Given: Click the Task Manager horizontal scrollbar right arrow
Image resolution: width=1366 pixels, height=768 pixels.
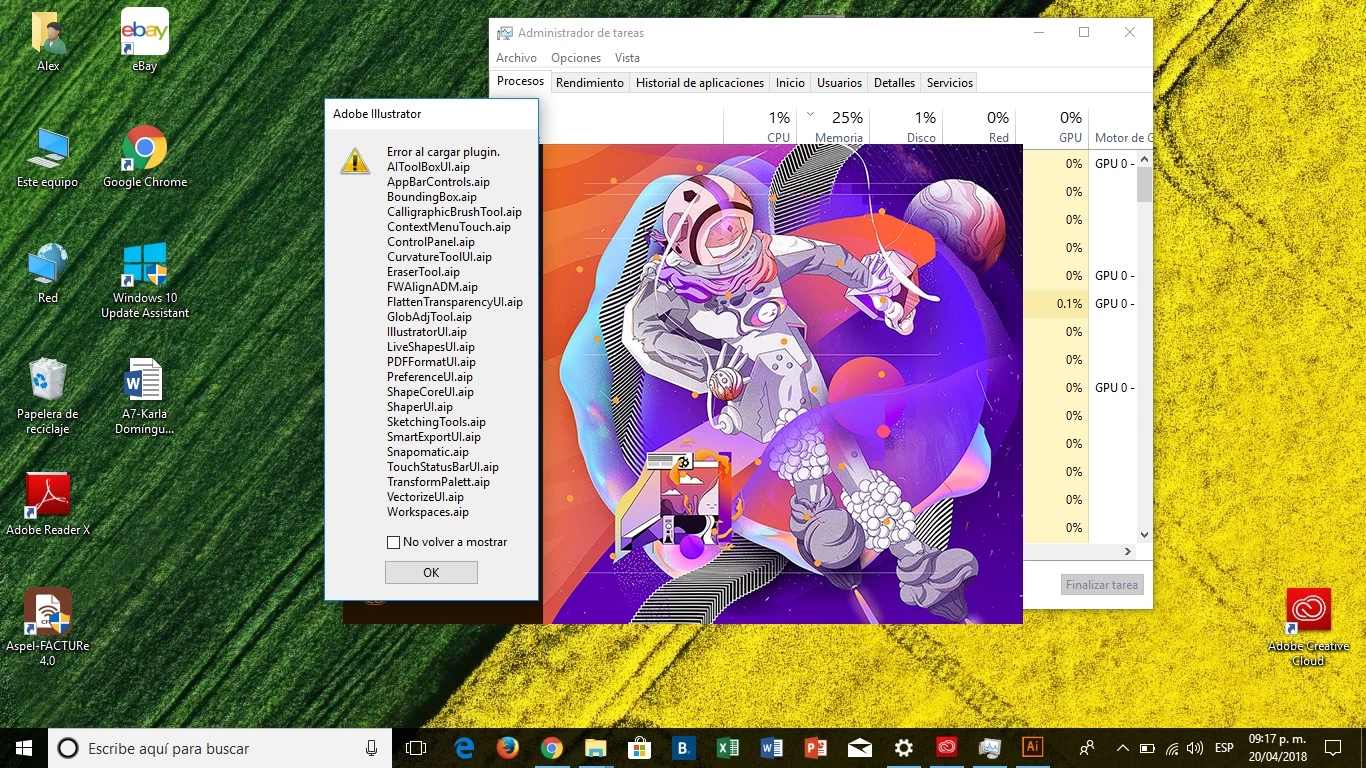Looking at the screenshot, I should point(1128,552).
